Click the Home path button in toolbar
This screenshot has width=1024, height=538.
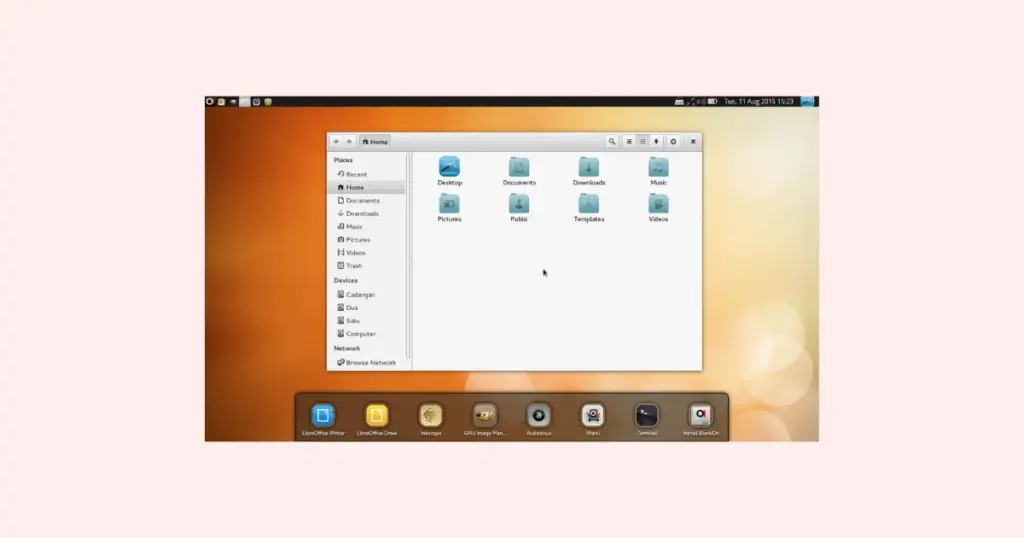[375, 142]
